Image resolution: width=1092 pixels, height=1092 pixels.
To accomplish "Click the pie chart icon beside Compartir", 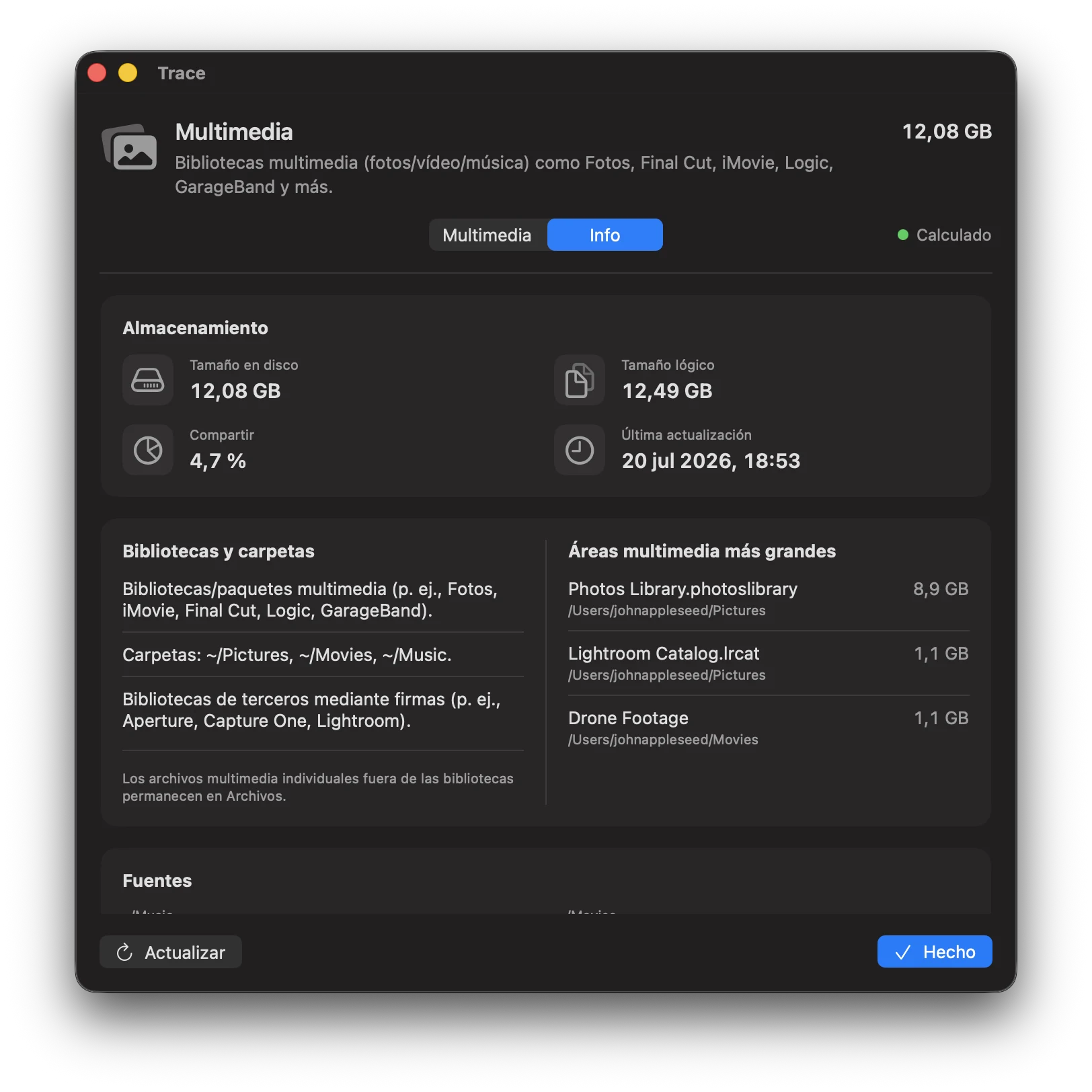I will click(148, 450).
